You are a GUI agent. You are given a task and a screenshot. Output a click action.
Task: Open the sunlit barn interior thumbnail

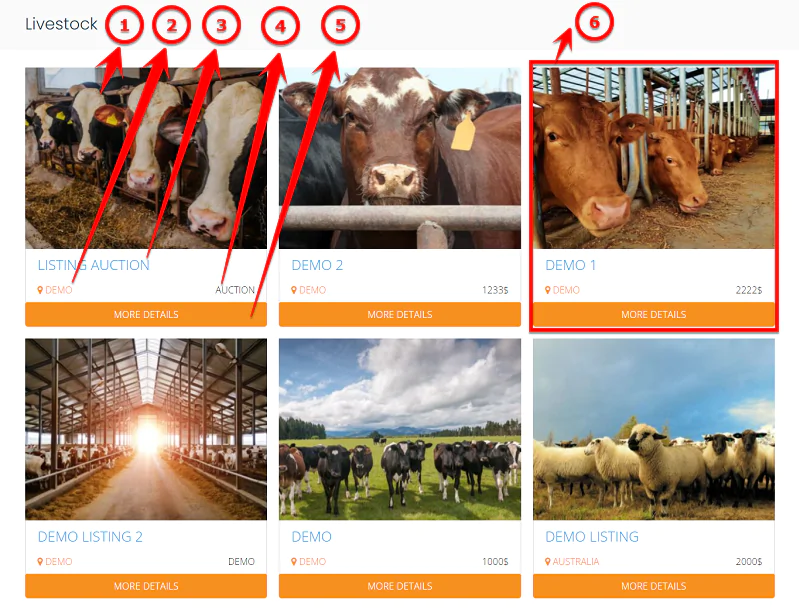pos(146,430)
